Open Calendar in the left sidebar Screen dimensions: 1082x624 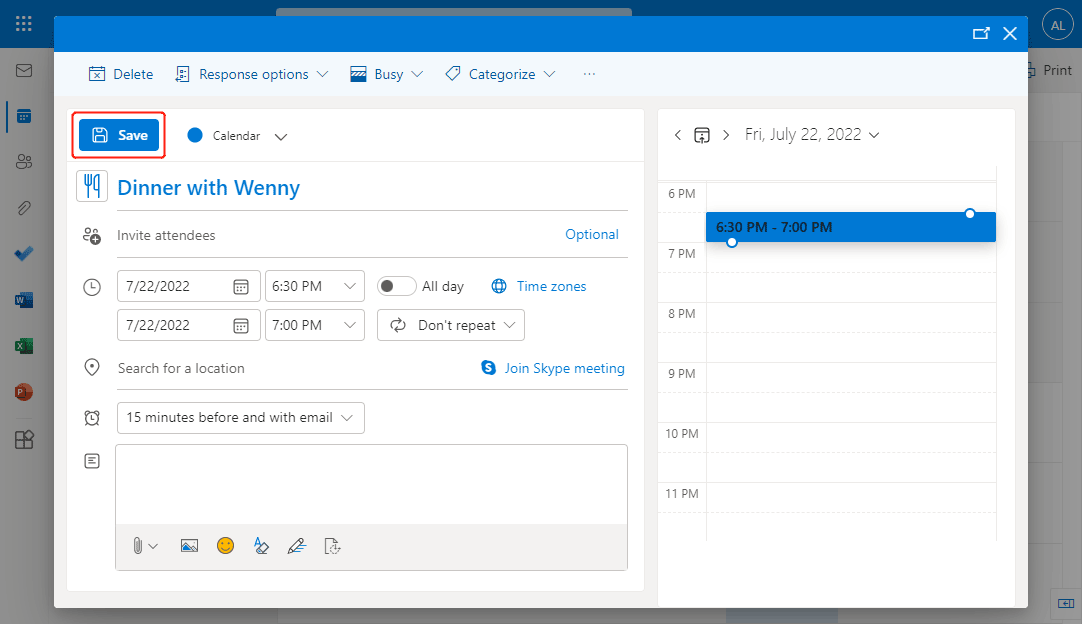[24, 116]
